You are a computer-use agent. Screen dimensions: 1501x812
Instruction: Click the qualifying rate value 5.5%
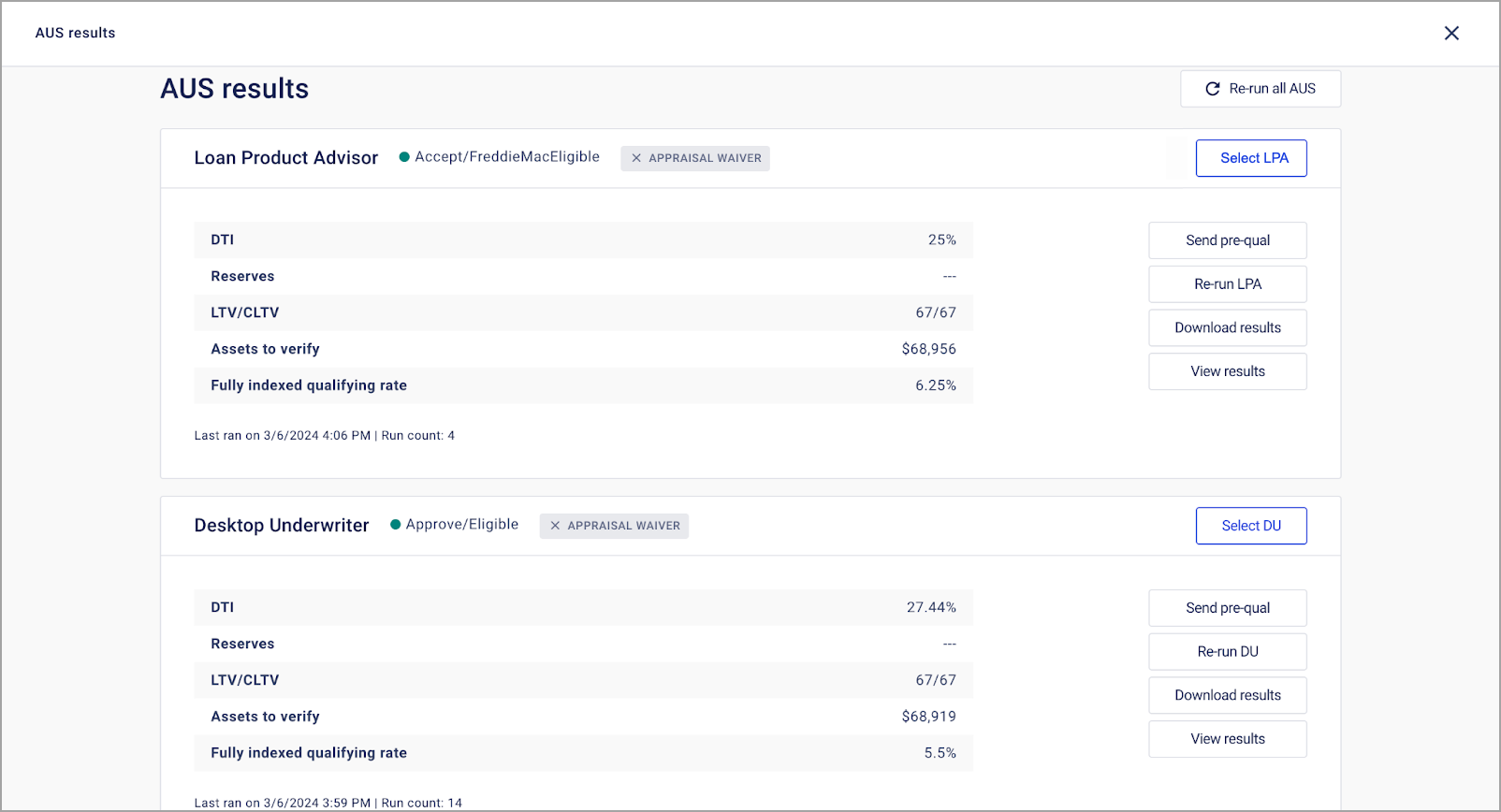940,753
